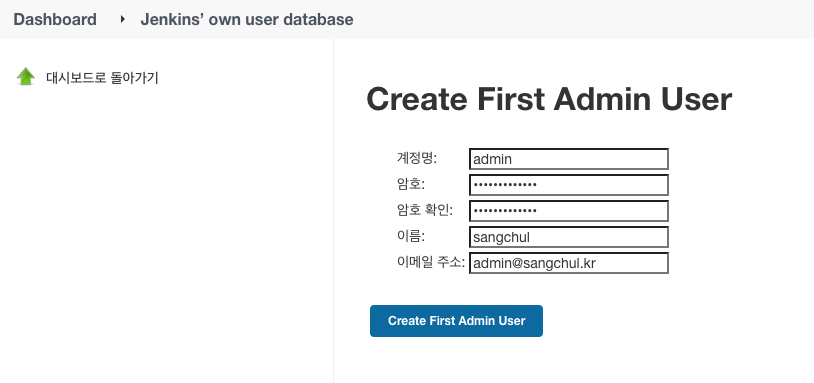The width and height of the screenshot is (814, 383).
Task: Open Jenkins' own user database breadcrumb
Action: click(247, 19)
